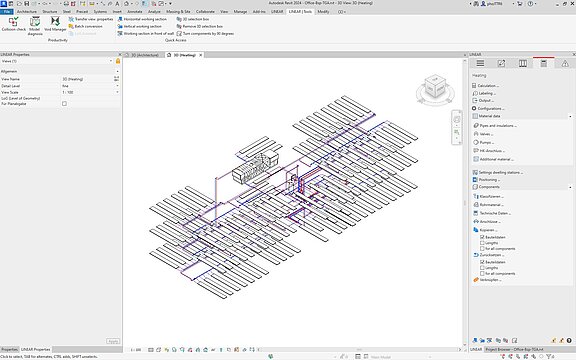576x360 pixels.
Task: Close the 3D (Heating) view tab
Action: coord(201,55)
